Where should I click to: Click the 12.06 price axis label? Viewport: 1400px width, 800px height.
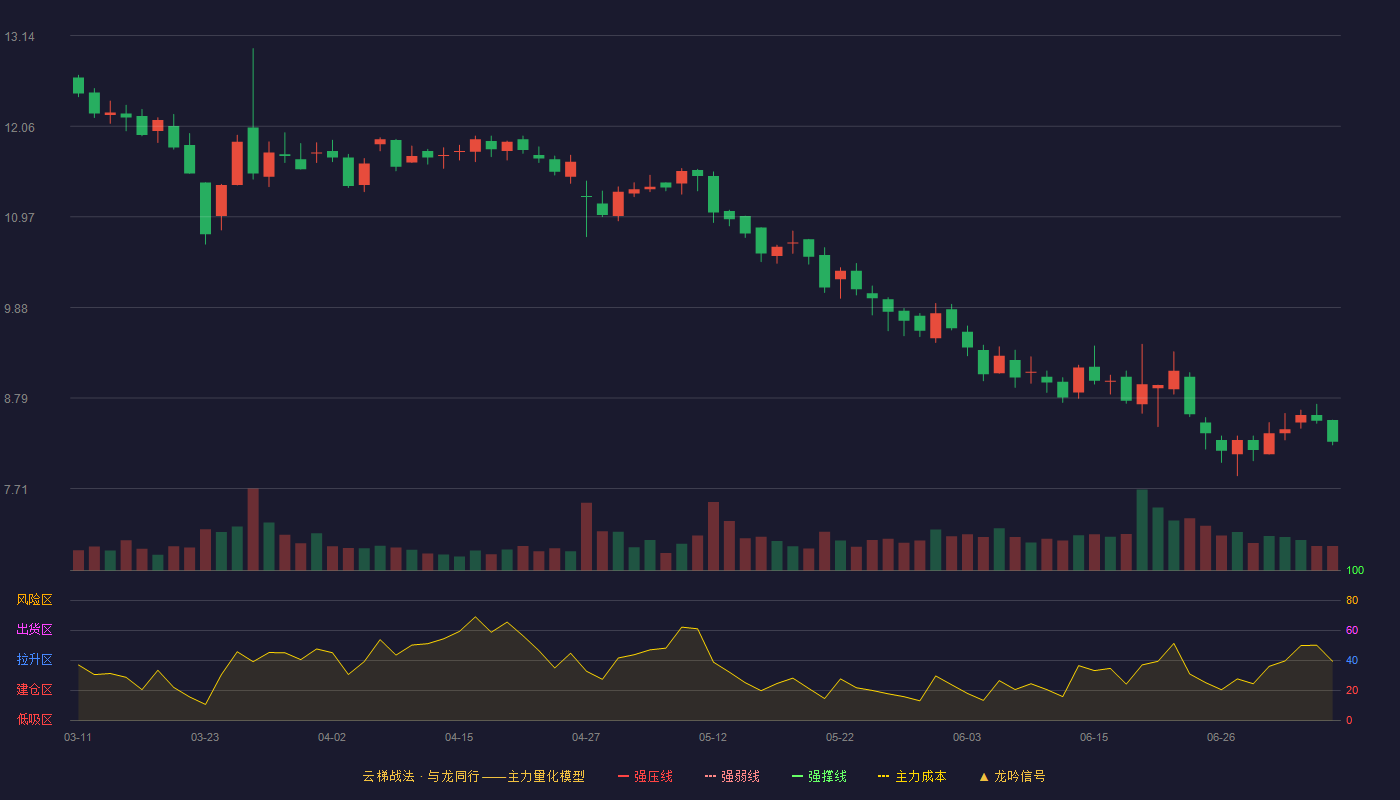[x=19, y=128]
